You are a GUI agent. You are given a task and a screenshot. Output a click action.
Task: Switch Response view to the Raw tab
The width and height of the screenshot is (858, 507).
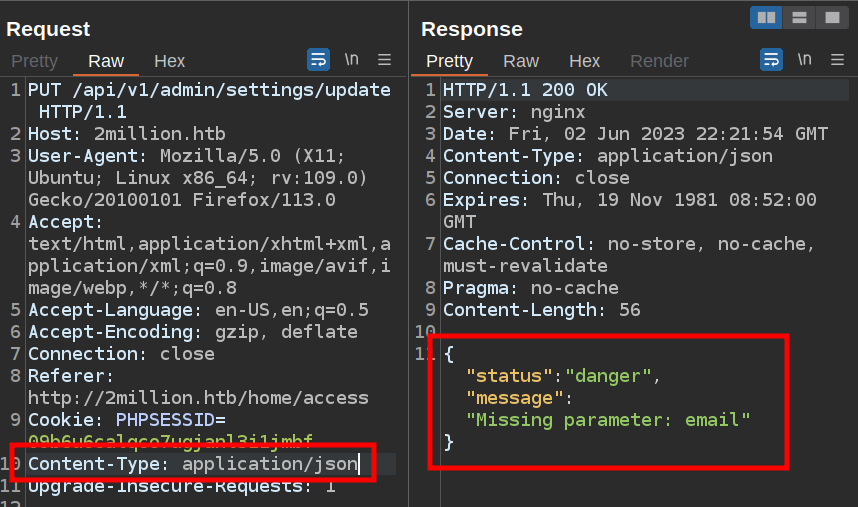[x=521, y=61]
